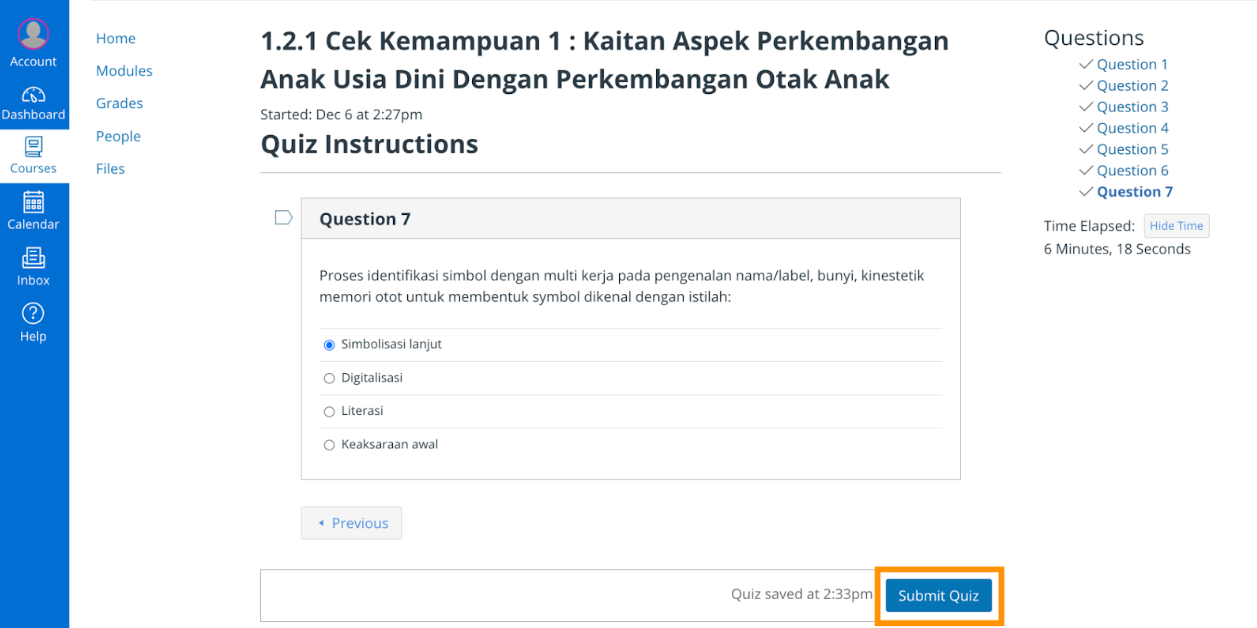1257x628 pixels.
Task: Open the Courses book icon
Action: pyautogui.click(x=33, y=148)
